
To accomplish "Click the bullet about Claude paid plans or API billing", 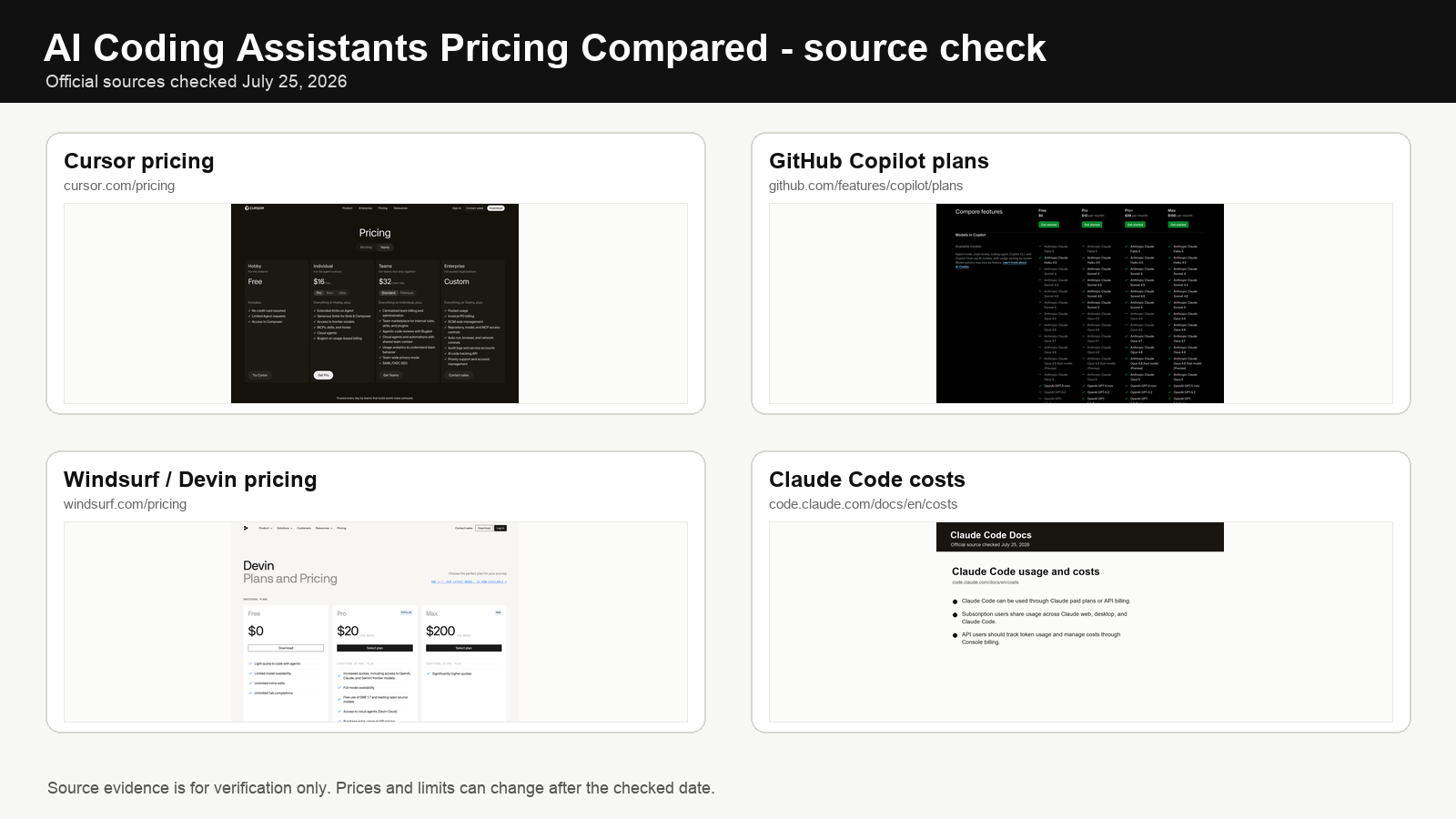I will (1042, 601).
